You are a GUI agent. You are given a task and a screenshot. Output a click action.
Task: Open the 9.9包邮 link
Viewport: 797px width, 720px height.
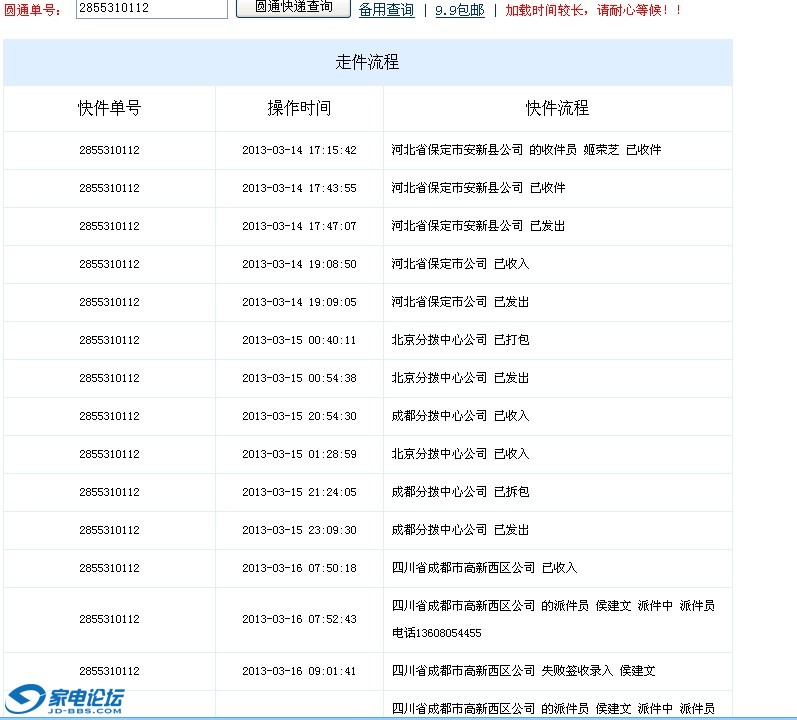tap(459, 10)
